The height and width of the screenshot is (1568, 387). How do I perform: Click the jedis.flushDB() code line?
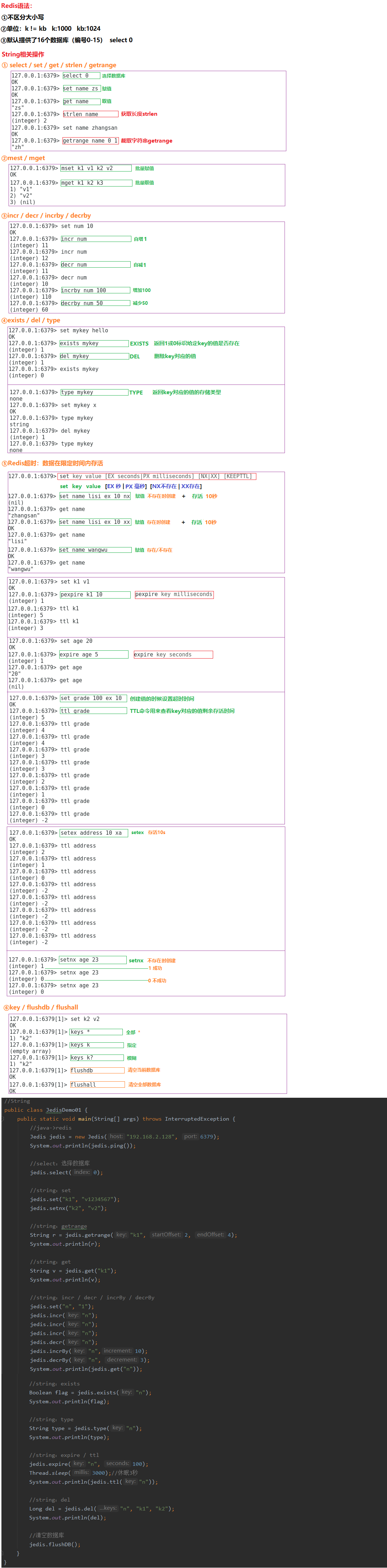pyautogui.click(x=55, y=1544)
